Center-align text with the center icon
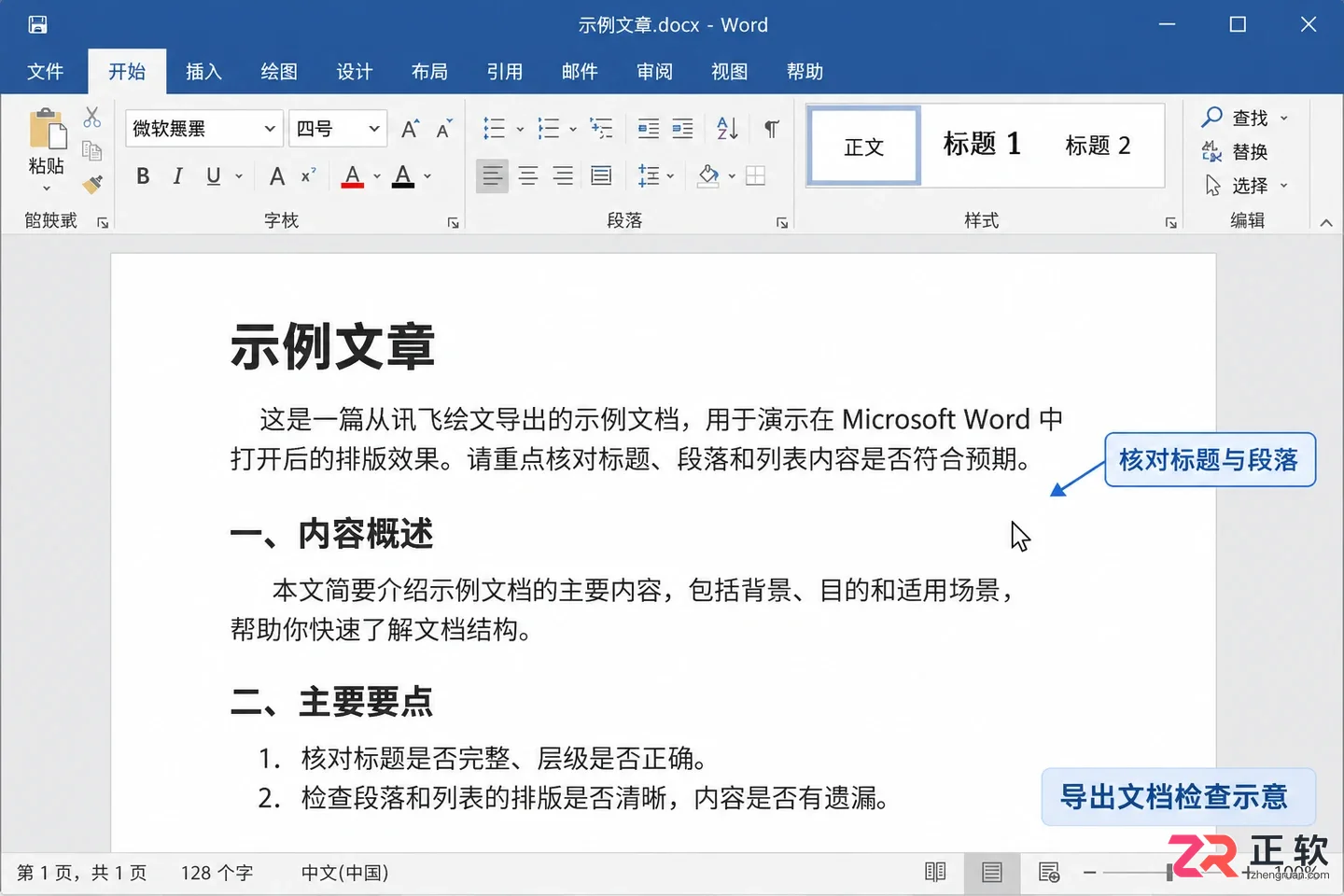The image size is (1344, 896). click(528, 175)
